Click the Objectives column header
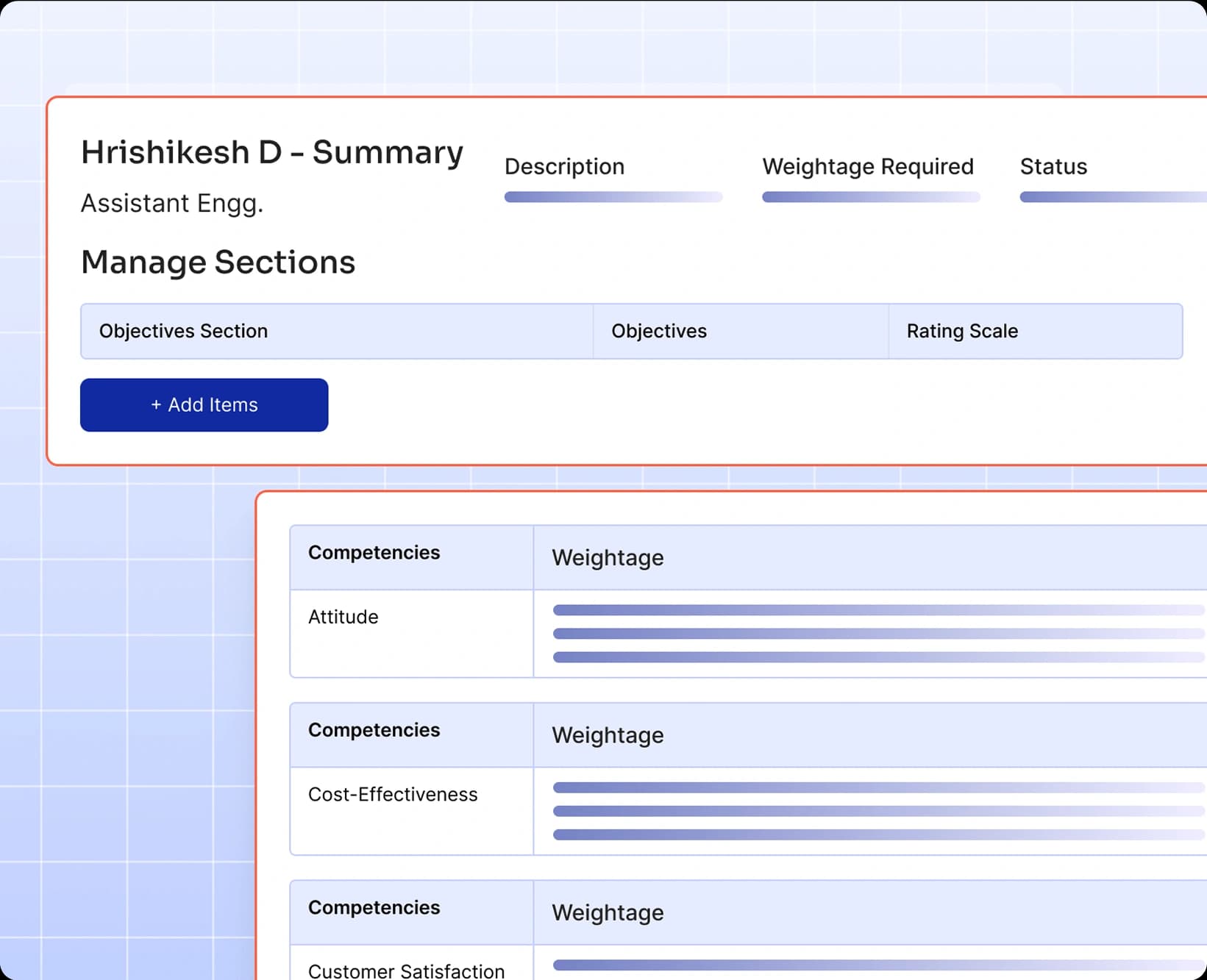Image resolution: width=1207 pixels, height=980 pixels. [x=659, y=332]
